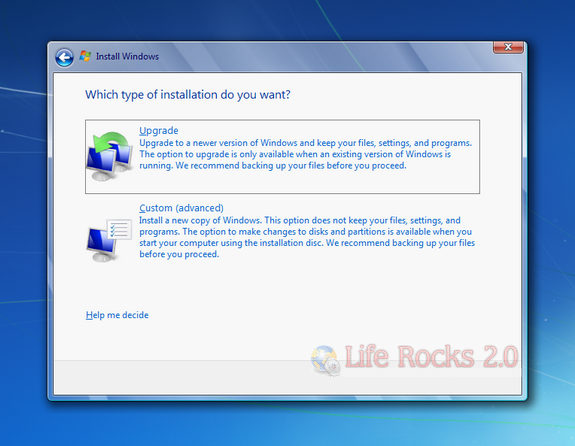Open the Help me decide link
The height and width of the screenshot is (446, 575).
[x=117, y=315]
